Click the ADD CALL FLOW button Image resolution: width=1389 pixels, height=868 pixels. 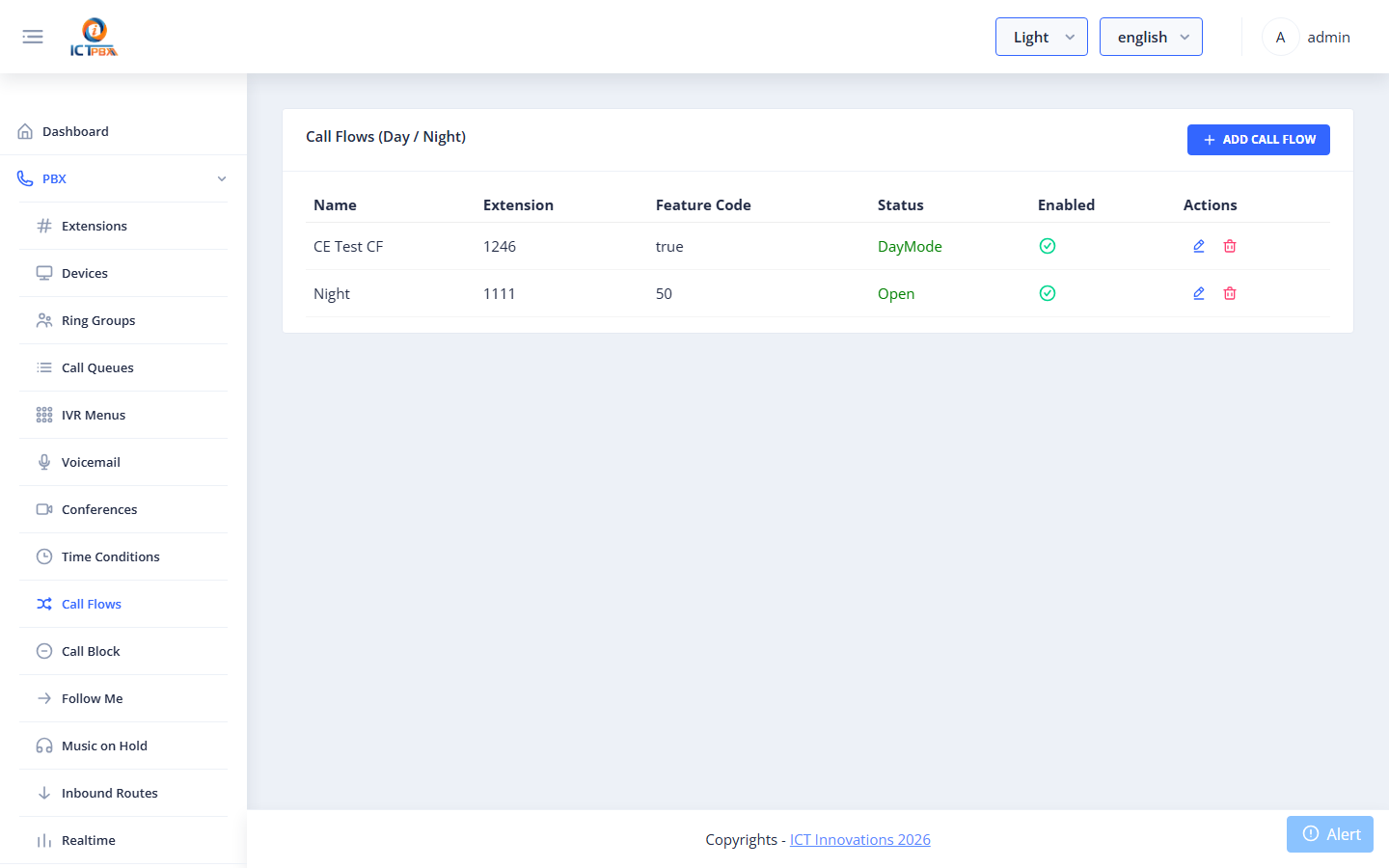1259,140
